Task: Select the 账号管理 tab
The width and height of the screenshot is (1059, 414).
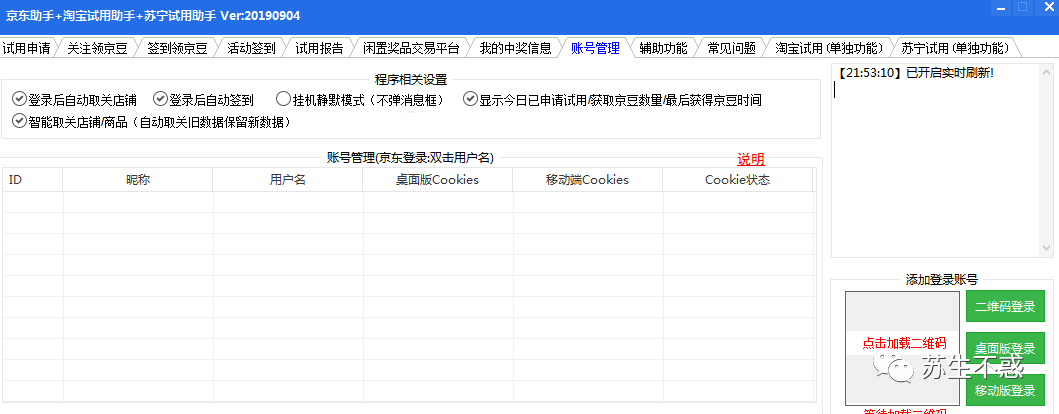Action: (x=595, y=48)
